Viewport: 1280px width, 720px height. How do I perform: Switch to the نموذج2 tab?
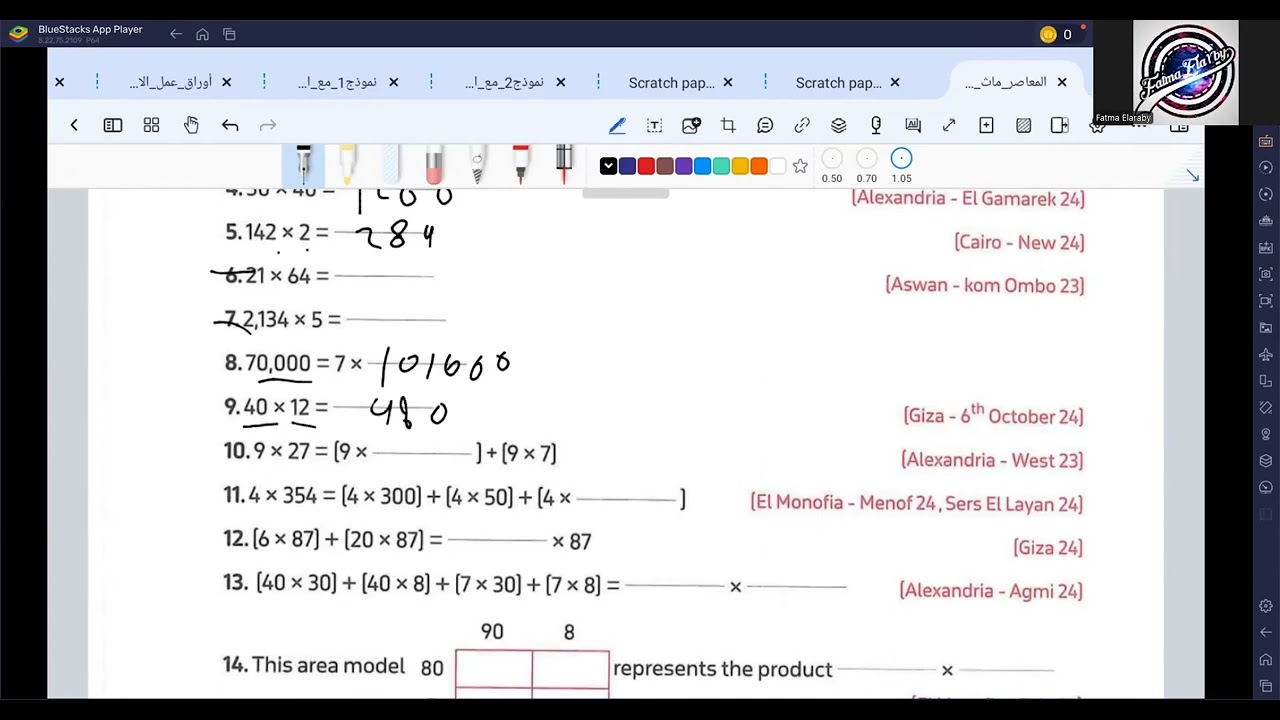pyautogui.click(x=504, y=82)
